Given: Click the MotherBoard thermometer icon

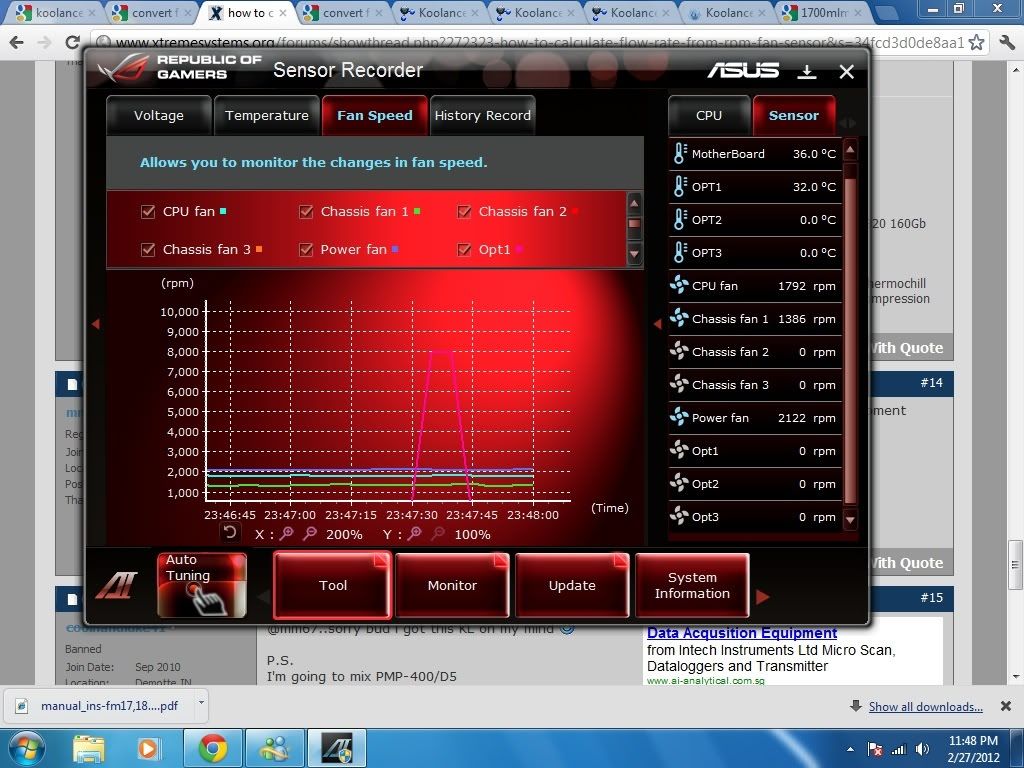Looking at the screenshot, I should coord(680,154).
